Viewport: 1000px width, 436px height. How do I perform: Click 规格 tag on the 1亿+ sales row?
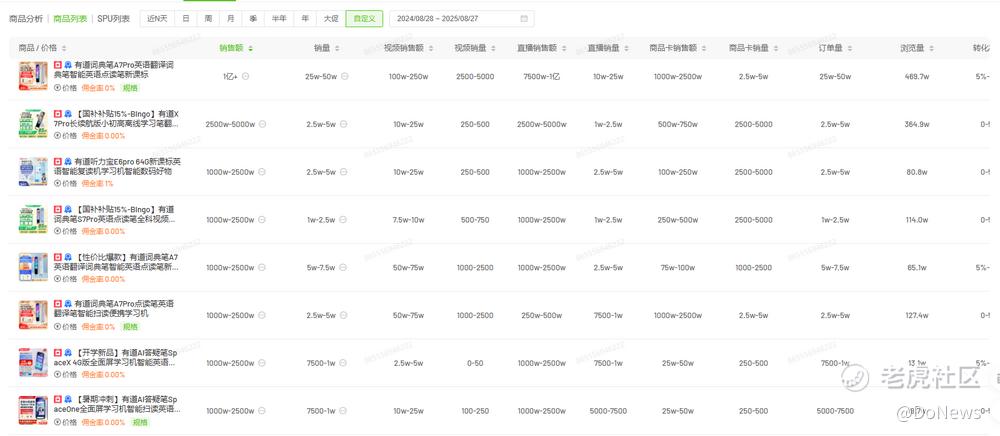[x=130, y=88]
